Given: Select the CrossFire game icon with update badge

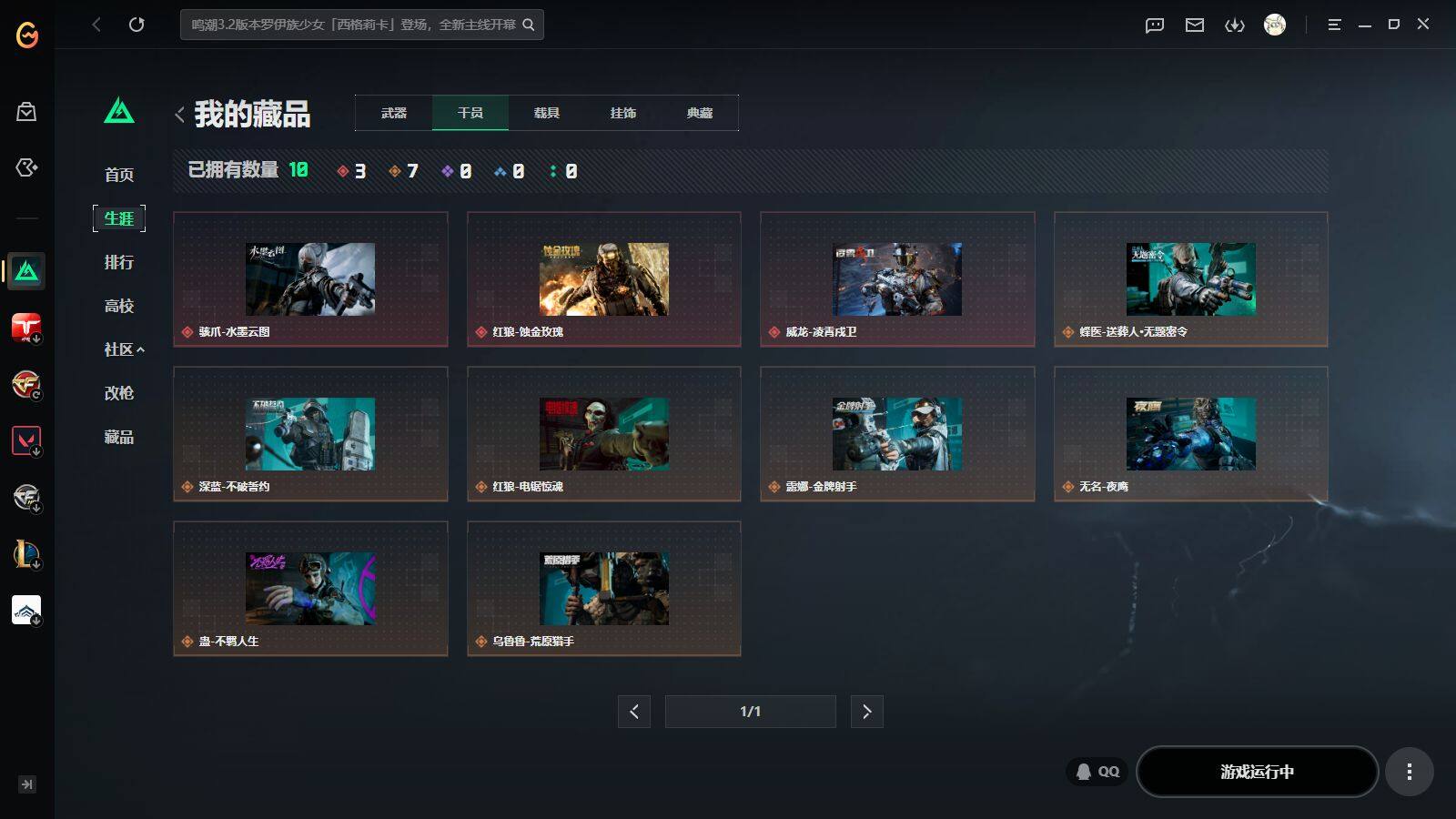Looking at the screenshot, I should tap(26, 385).
